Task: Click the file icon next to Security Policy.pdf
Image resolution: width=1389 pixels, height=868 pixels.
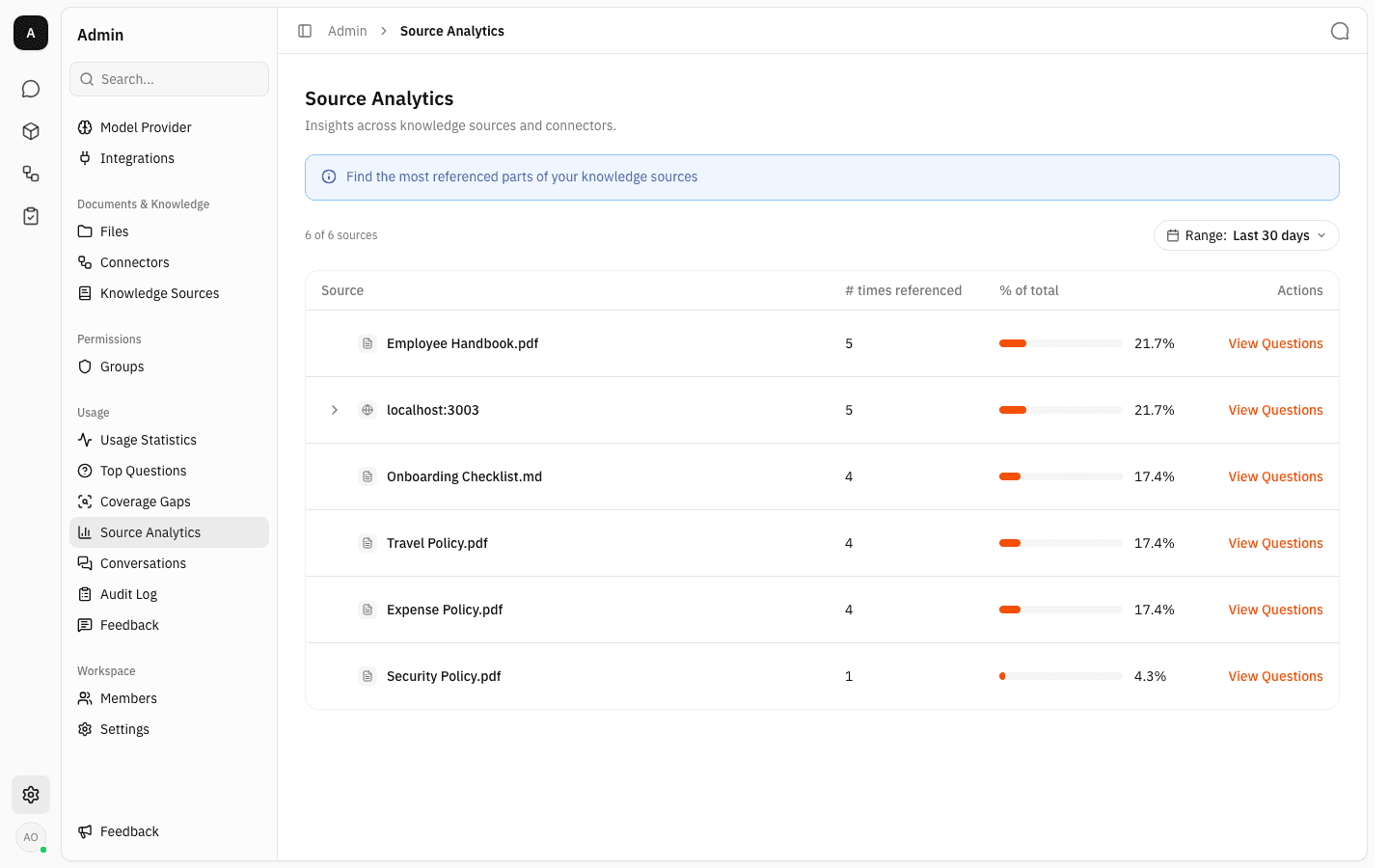Action: coord(368,676)
